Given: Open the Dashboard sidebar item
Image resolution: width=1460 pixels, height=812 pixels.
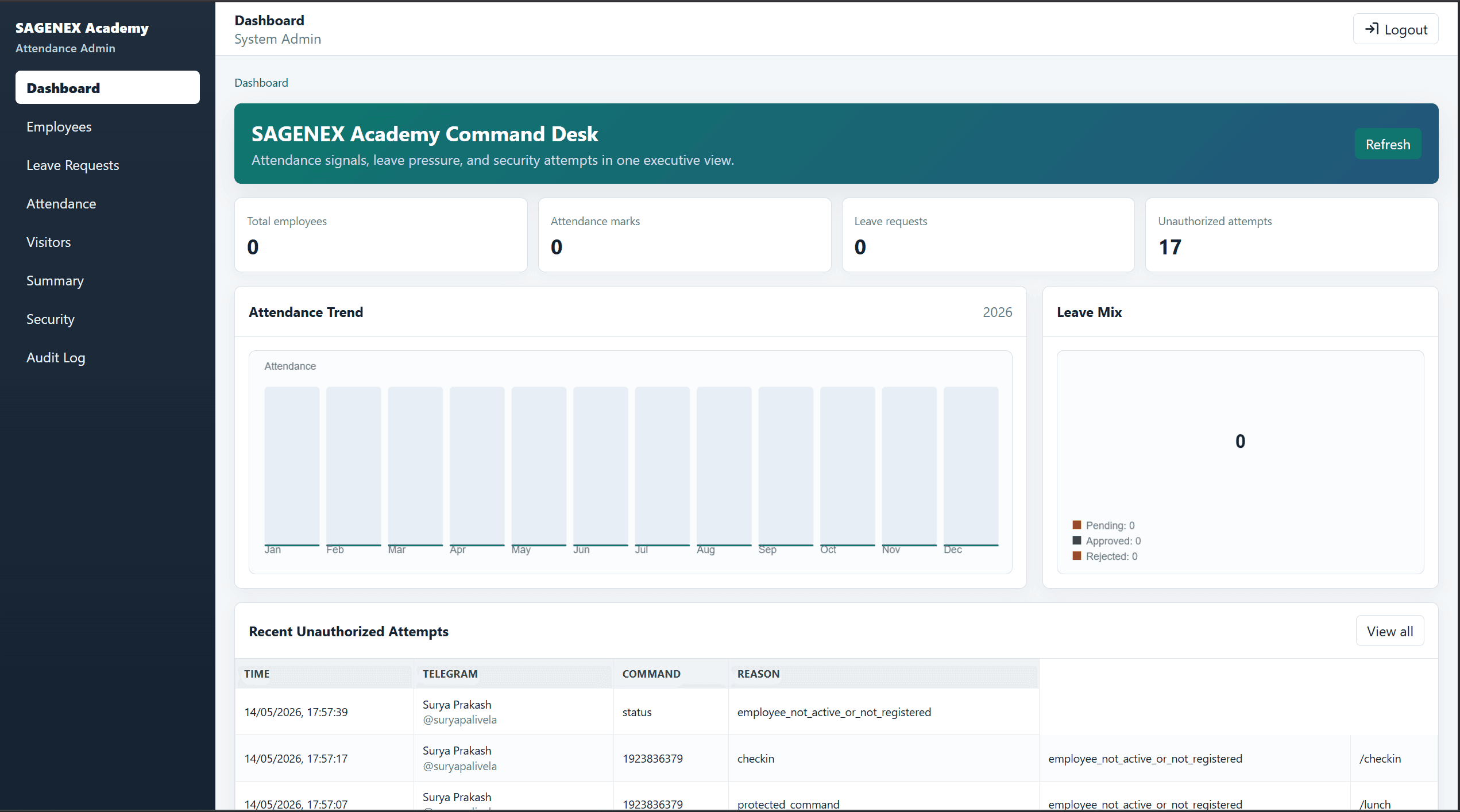Looking at the screenshot, I should coord(107,88).
